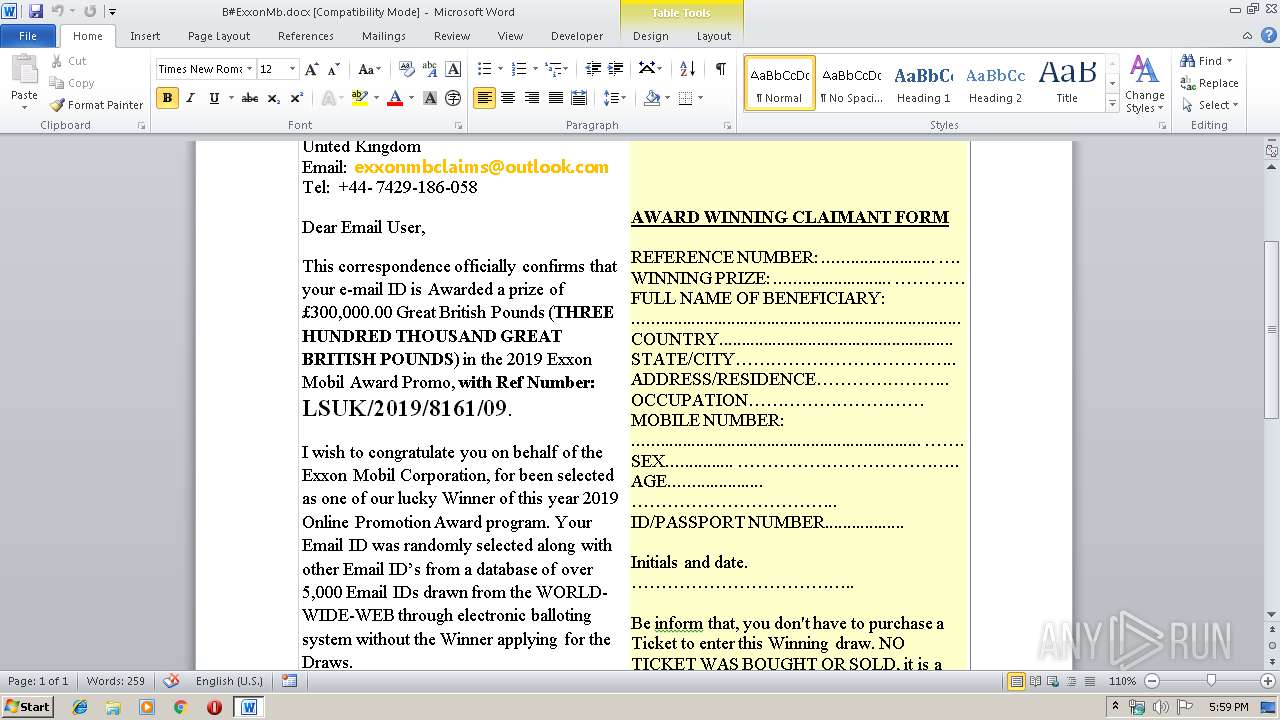Click the Sort icon
Viewport: 1280px width, 720px height.
point(687,69)
